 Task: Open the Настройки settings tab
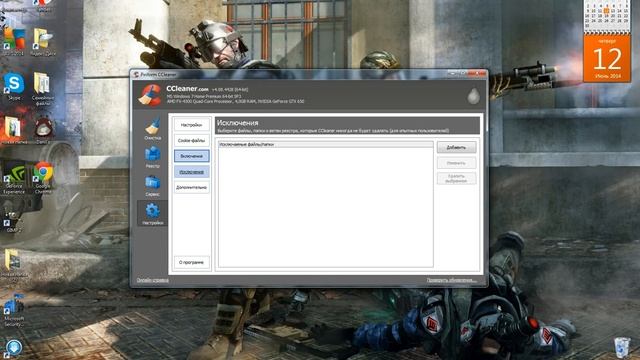point(191,125)
